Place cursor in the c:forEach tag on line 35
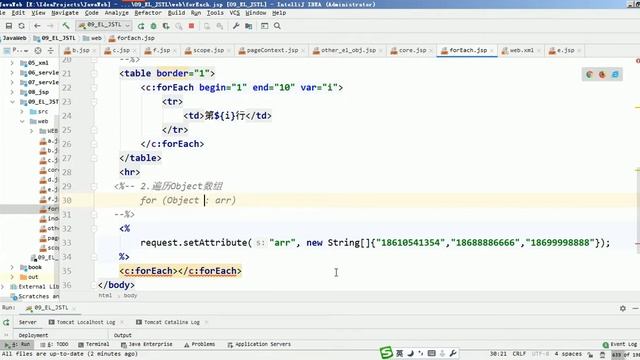640x360 pixels. [x=148, y=271]
